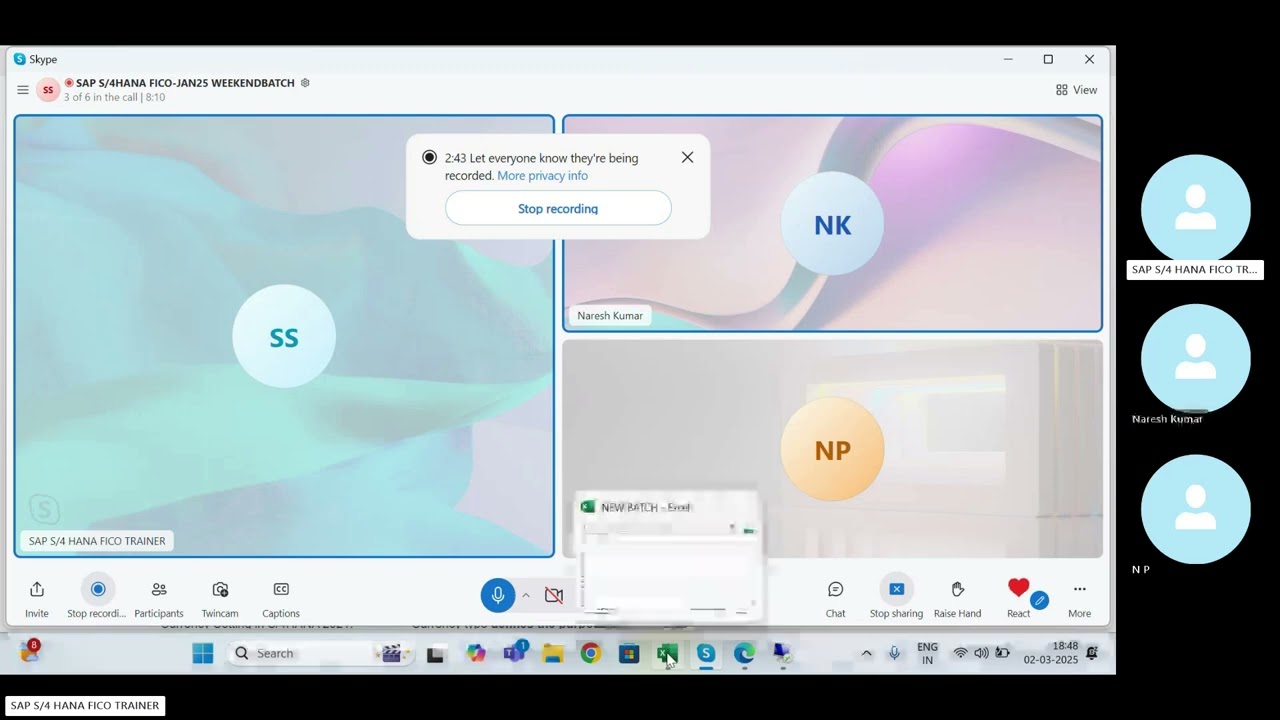Mute the microphone
The height and width of the screenshot is (720, 1280).
497,595
